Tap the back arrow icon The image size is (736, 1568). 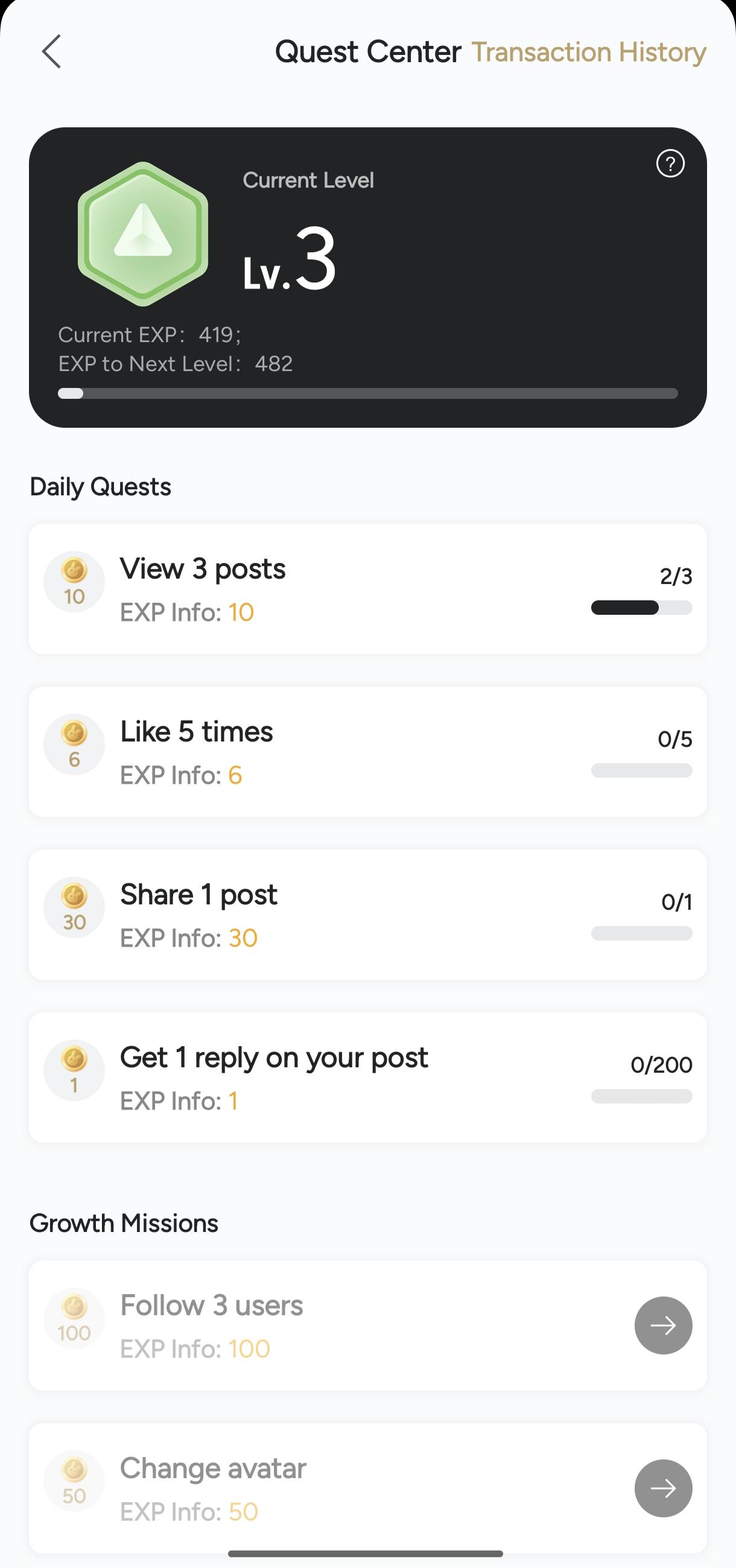[52, 51]
